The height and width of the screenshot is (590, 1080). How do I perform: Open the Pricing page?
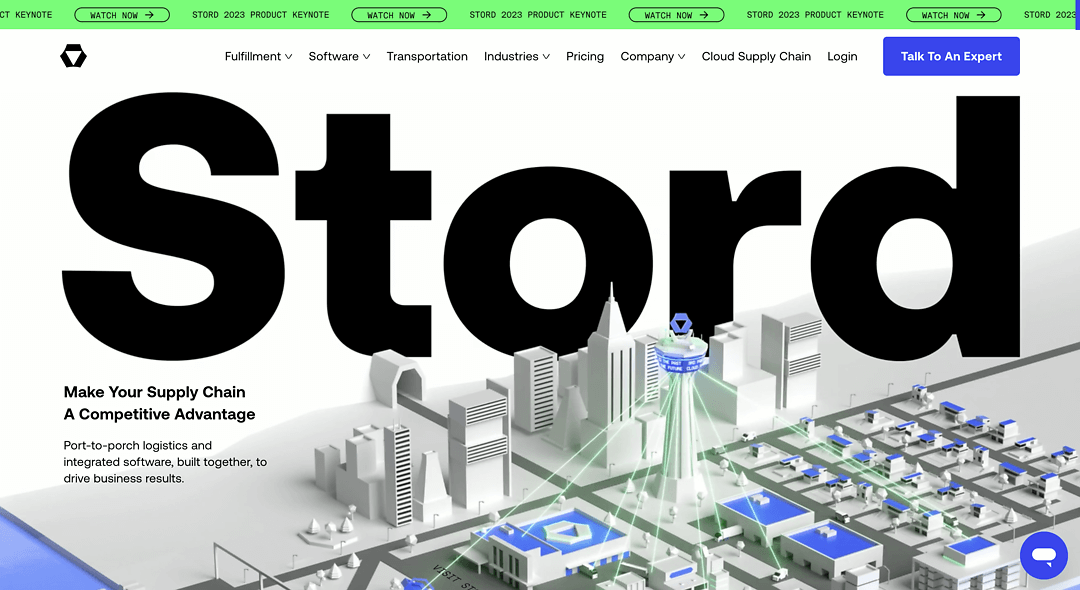pos(585,56)
